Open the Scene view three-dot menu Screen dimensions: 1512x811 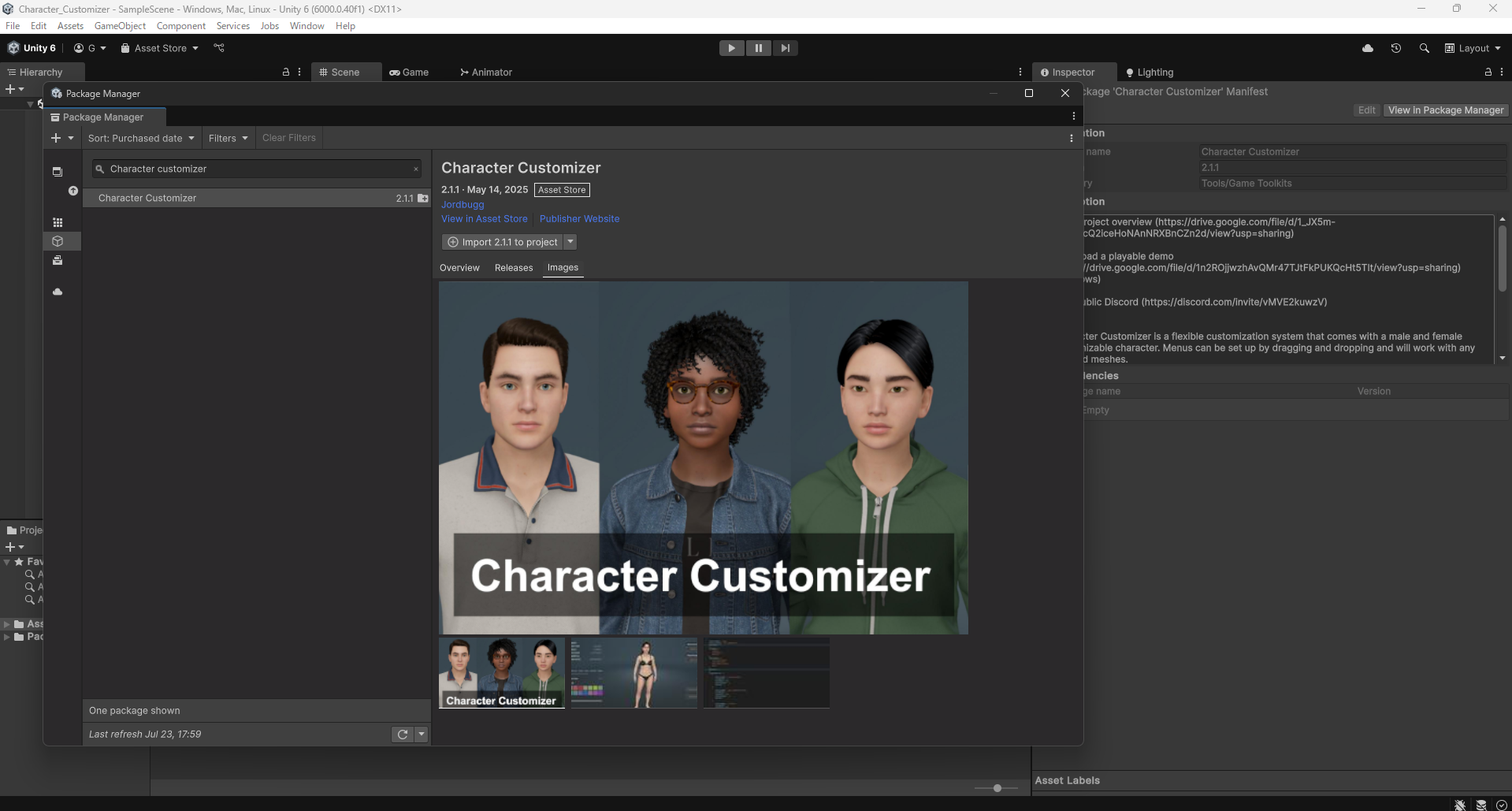pos(1020,72)
